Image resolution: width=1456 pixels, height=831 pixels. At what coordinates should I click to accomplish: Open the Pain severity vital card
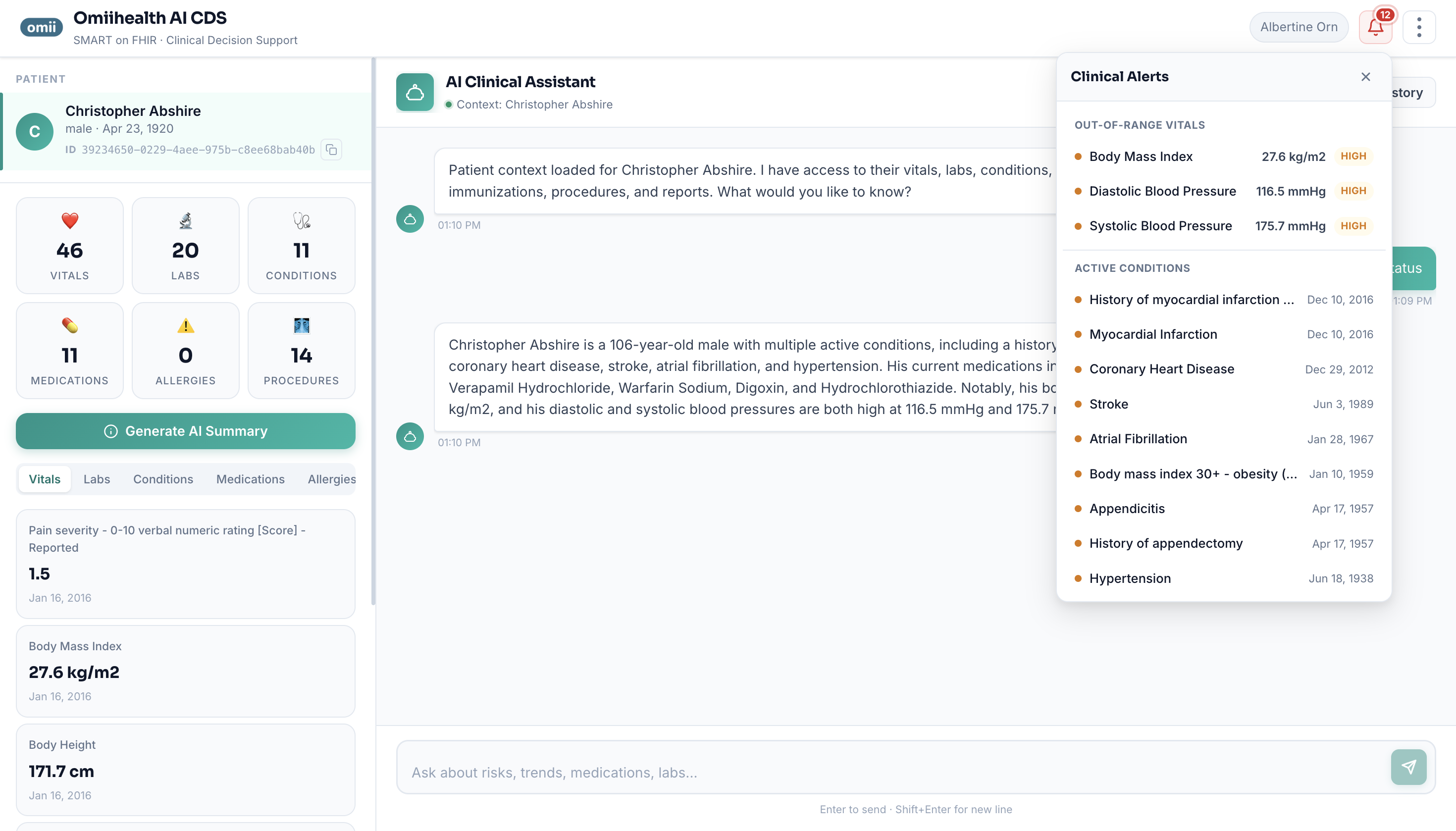(186, 564)
